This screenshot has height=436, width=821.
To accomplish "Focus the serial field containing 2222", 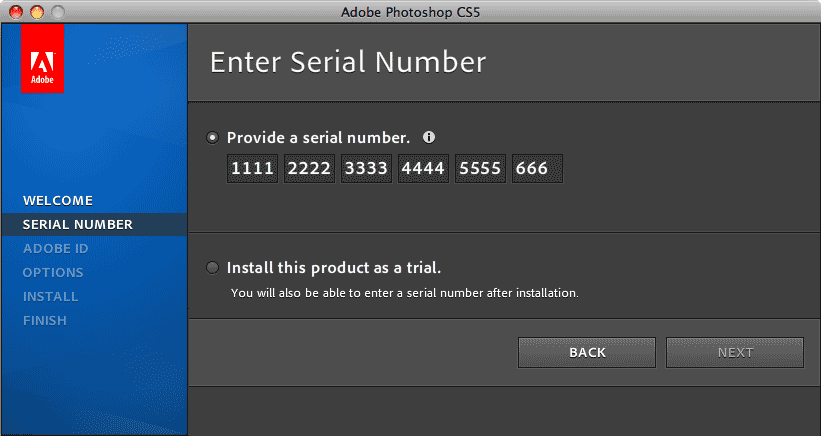I will (309, 169).
